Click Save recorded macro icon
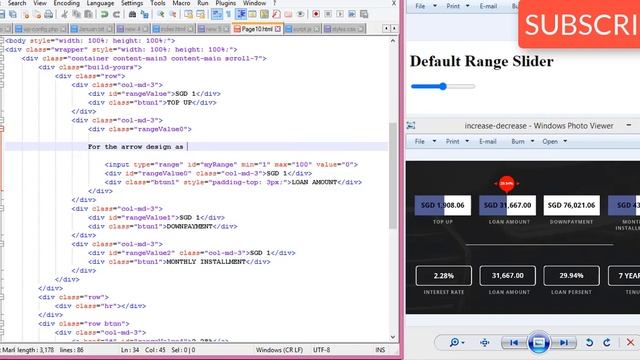Viewport: 640px width, 360px height. tap(364, 14)
